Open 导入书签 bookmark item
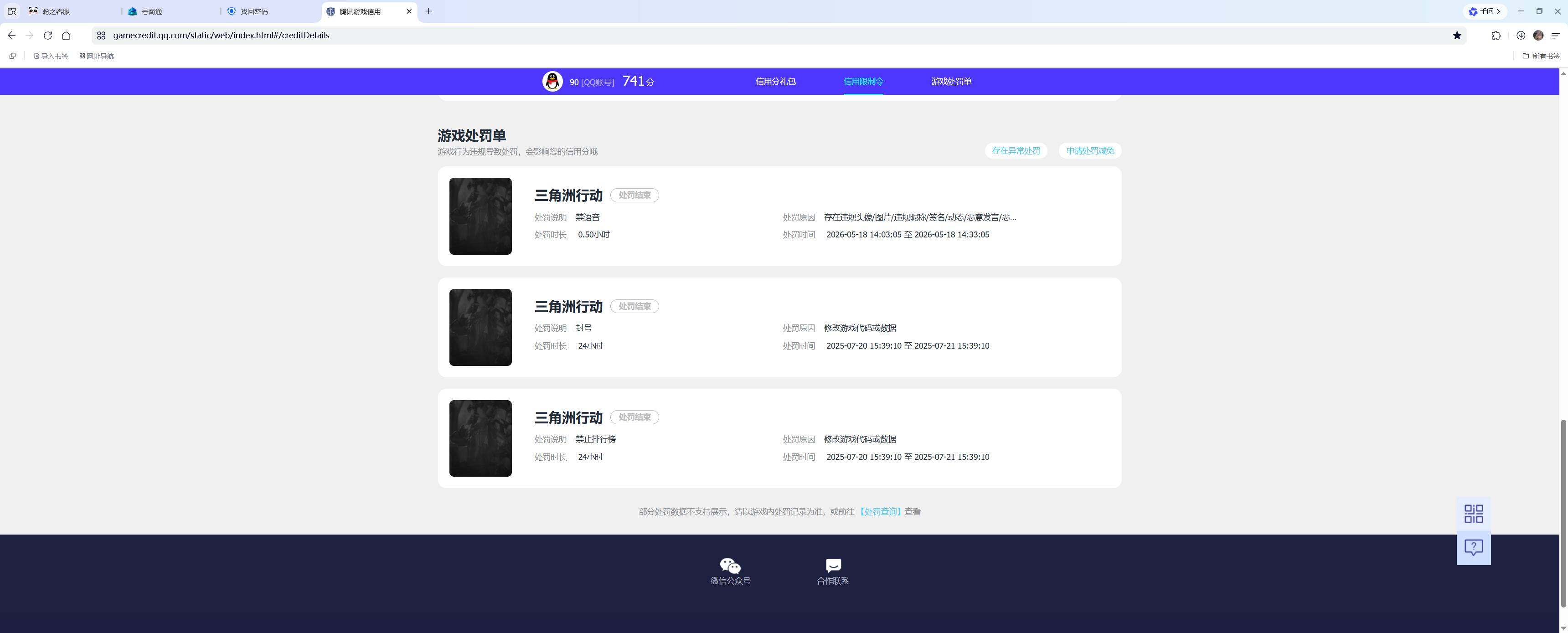 pyautogui.click(x=51, y=56)
